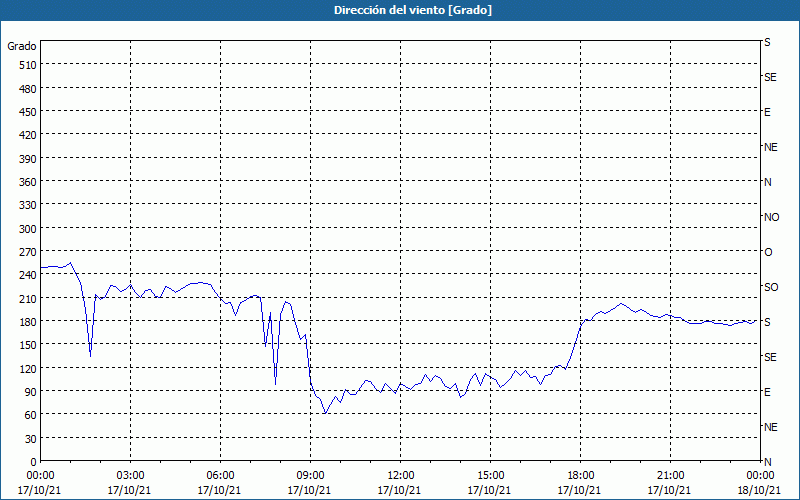Viewport: 800px width, 500px height.
Task: Click the curve's sharp dip between 00:00 and 03:00
Action: [x=90, y=356]
